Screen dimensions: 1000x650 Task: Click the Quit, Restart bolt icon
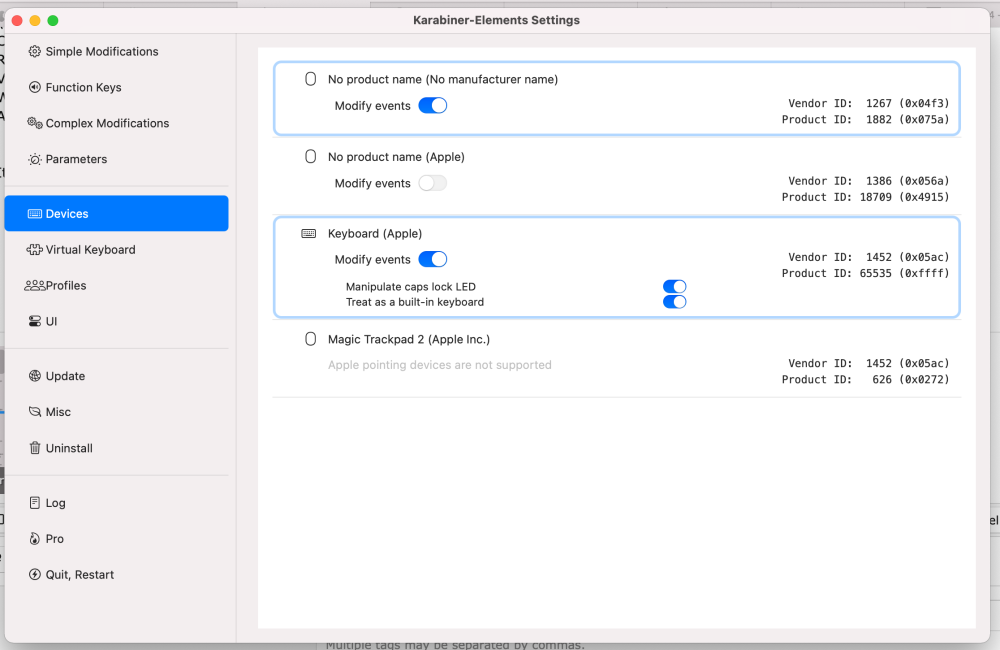pos(34,575)
